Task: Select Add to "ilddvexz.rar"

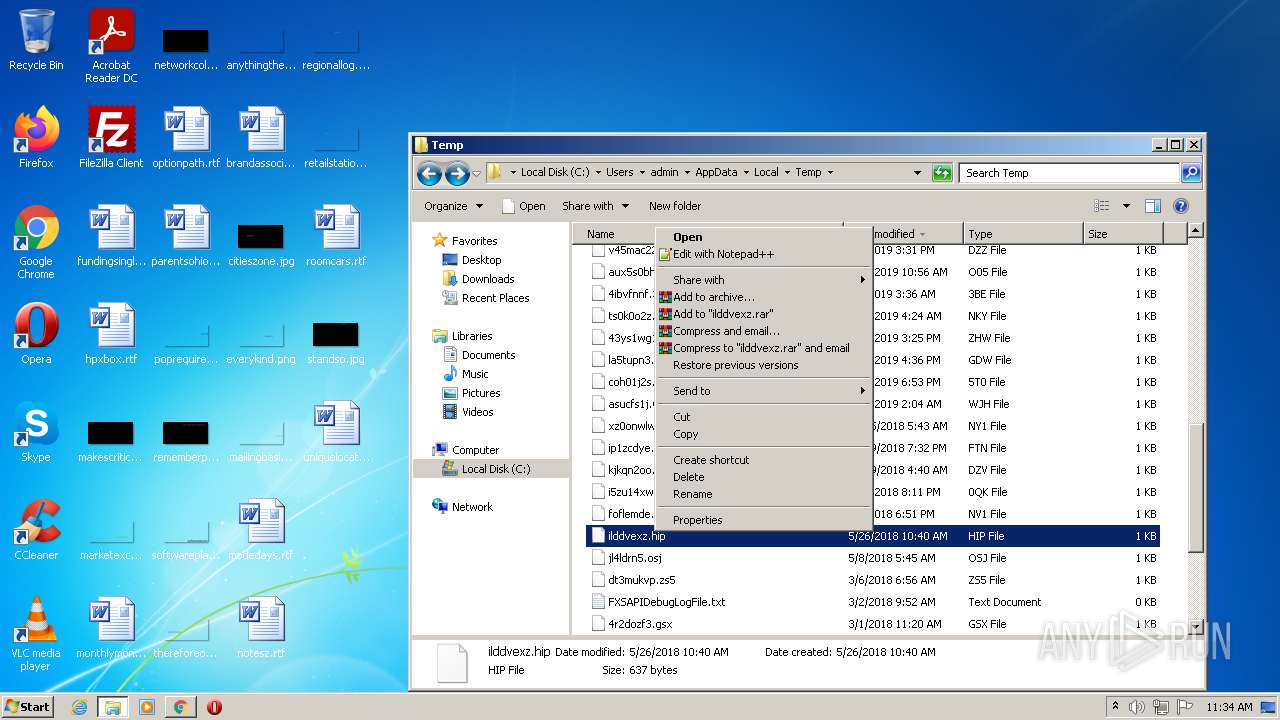Action: tap(763, 314)
